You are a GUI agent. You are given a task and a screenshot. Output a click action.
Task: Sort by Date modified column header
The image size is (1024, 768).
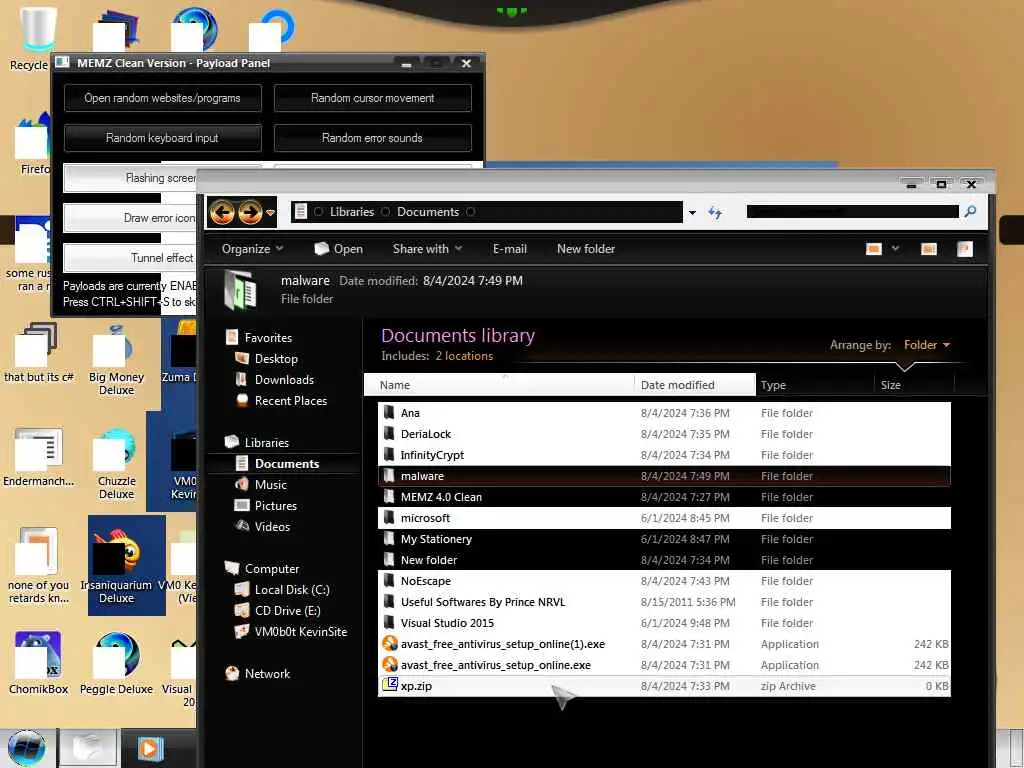pyautogui.click(x=695, y=385)
